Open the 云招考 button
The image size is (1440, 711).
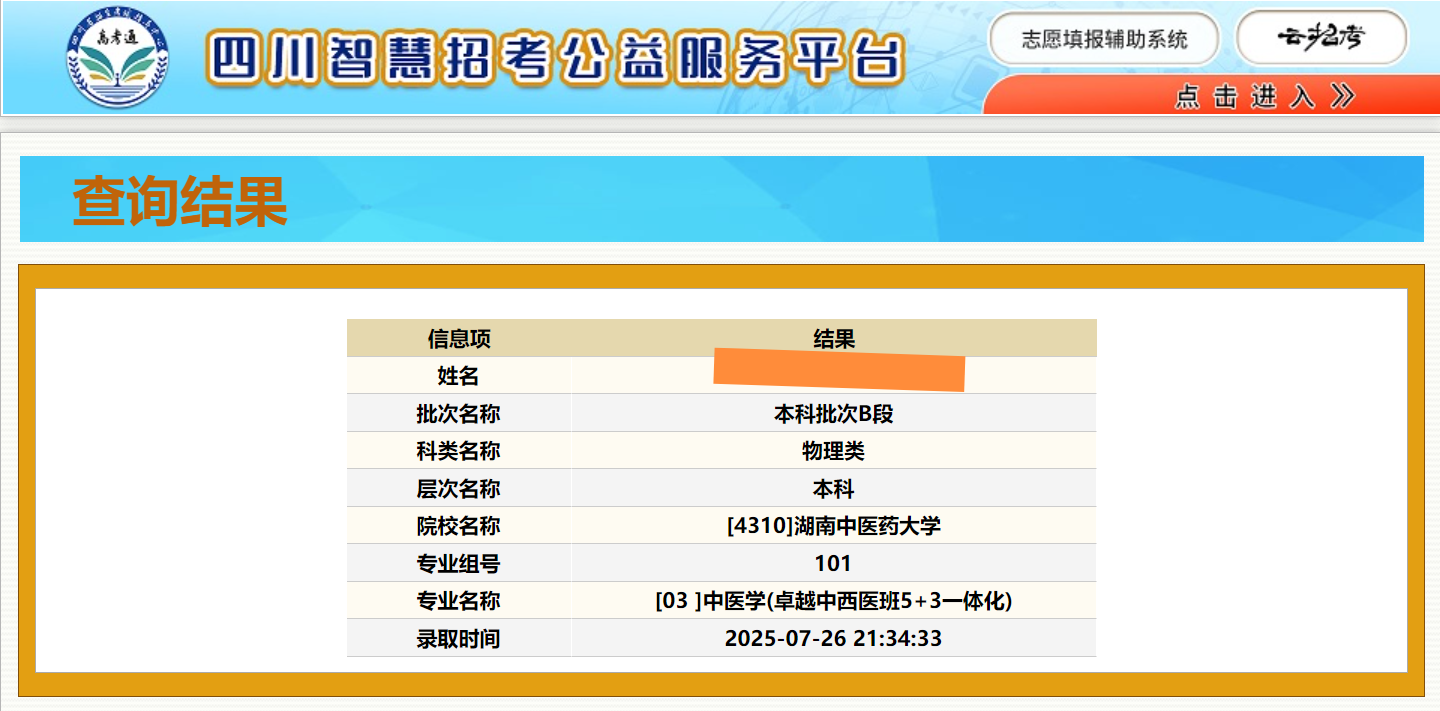[1321, 38]
